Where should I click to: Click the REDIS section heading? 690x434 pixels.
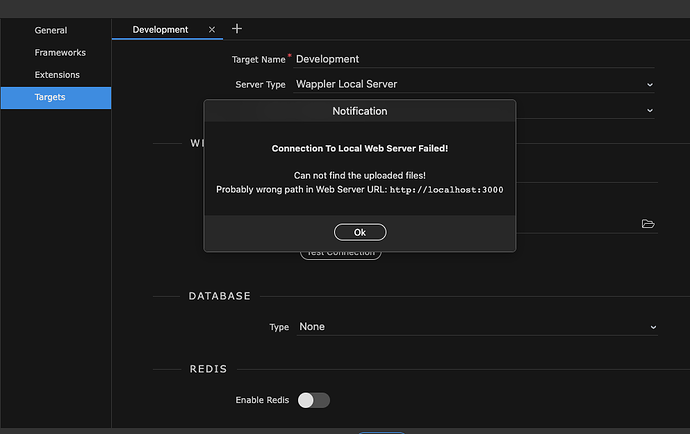coord(208,369)
